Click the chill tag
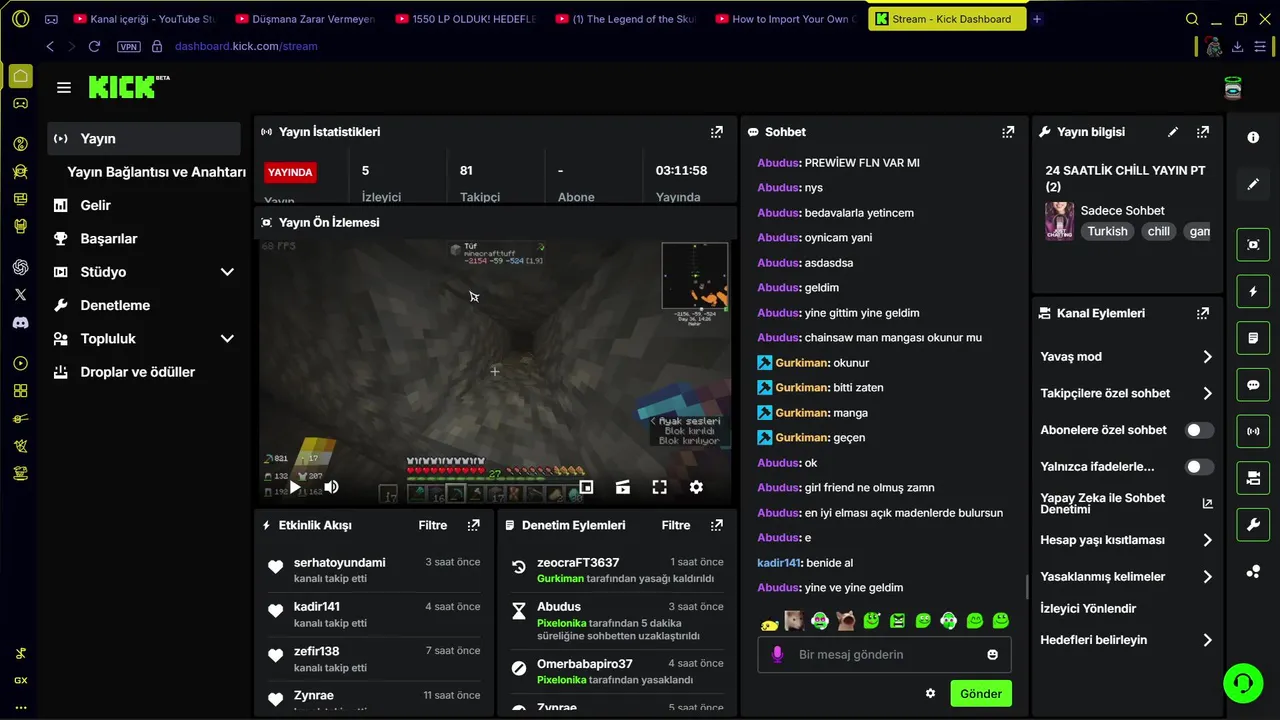 [x=1158, y=231]
